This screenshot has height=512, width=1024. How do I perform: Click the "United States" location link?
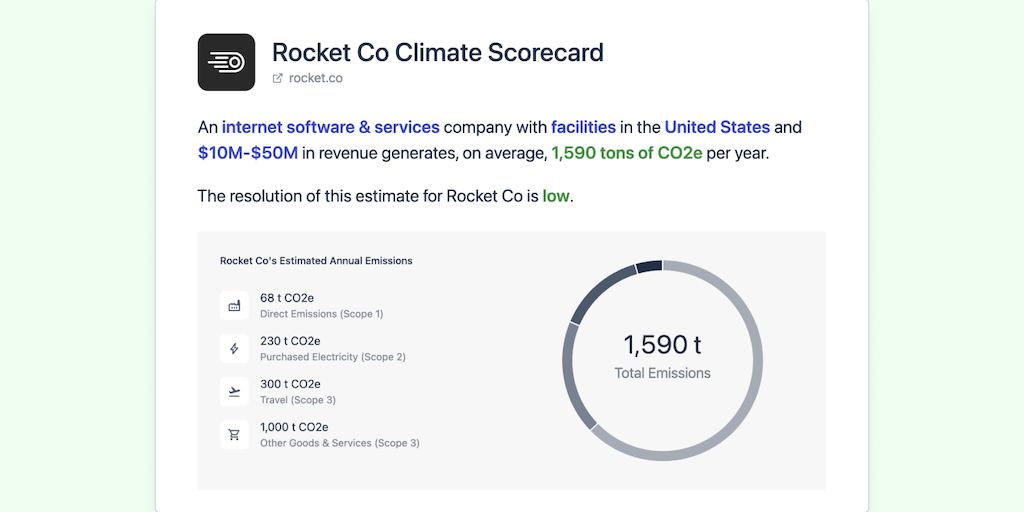pos(717,127)
